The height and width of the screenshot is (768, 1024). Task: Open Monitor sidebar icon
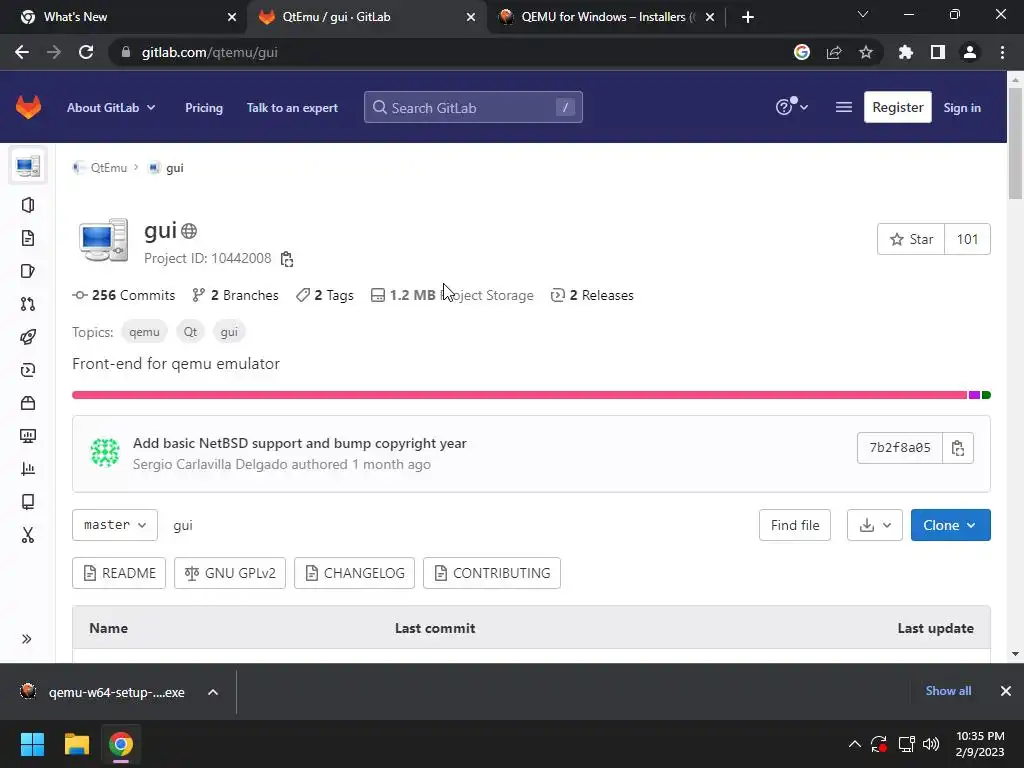(28, 436)
